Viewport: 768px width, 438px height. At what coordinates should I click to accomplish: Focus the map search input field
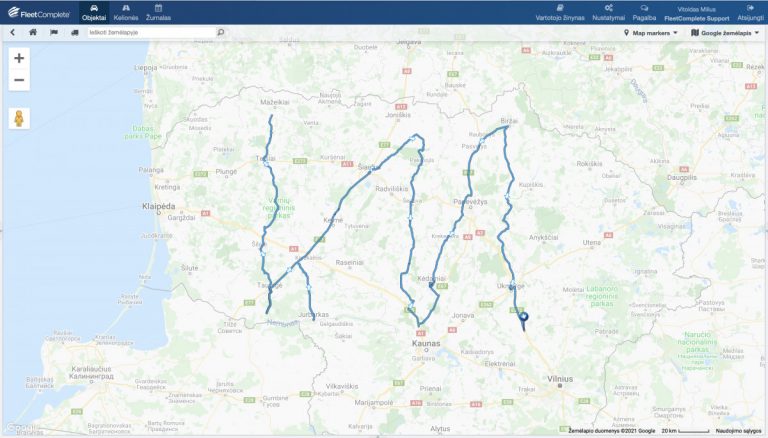(x=152, y=32)
